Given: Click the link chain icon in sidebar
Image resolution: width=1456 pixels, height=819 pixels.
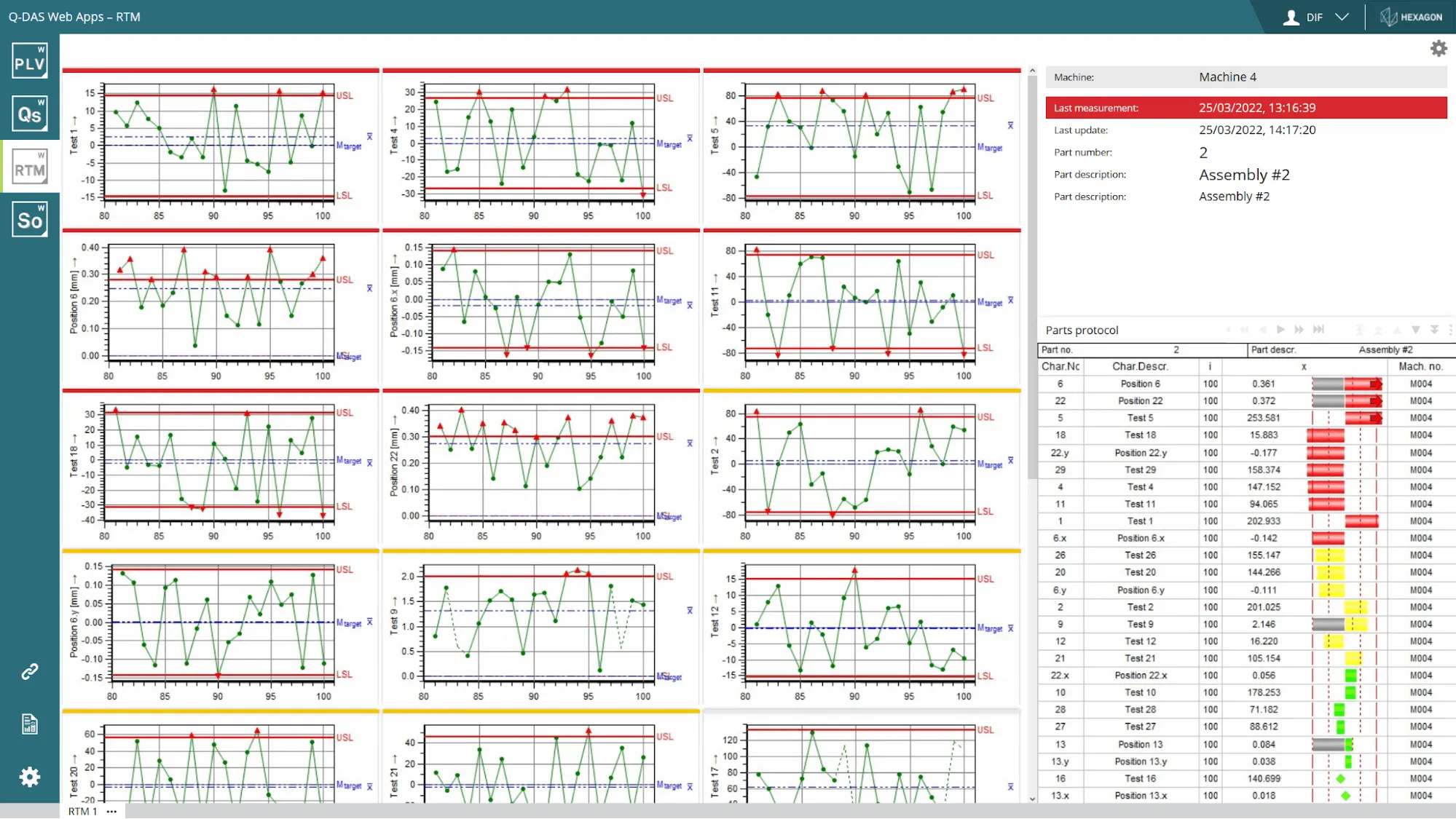Looking at the screenshot, I should tap(30, 671).
